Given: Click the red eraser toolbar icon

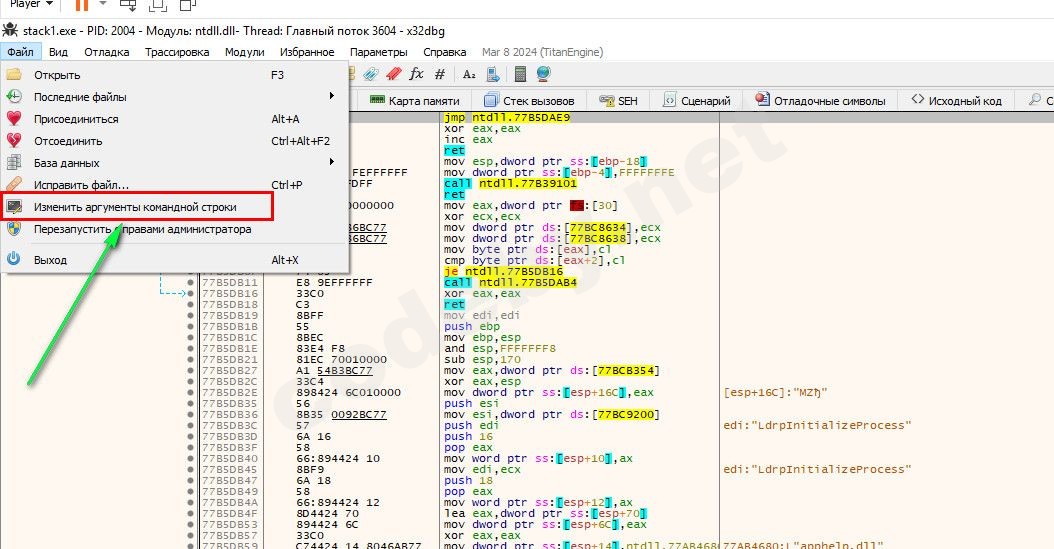Looking at the screenshot, I should pyautogui.click(x=394, y=74).
